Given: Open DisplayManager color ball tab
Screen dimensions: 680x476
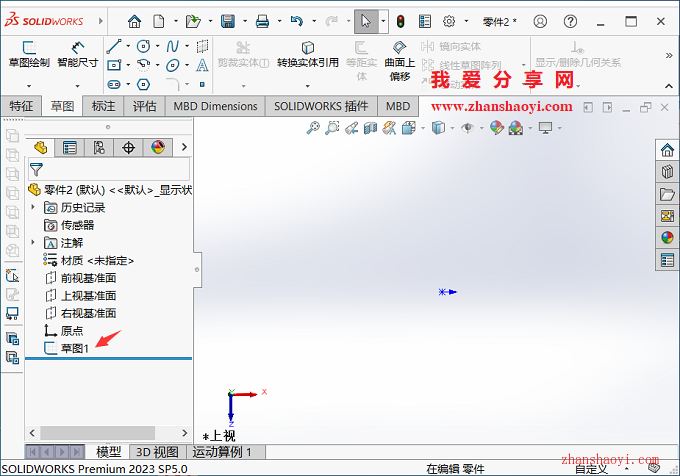Looking at the screenshot, I should (158, 148).
